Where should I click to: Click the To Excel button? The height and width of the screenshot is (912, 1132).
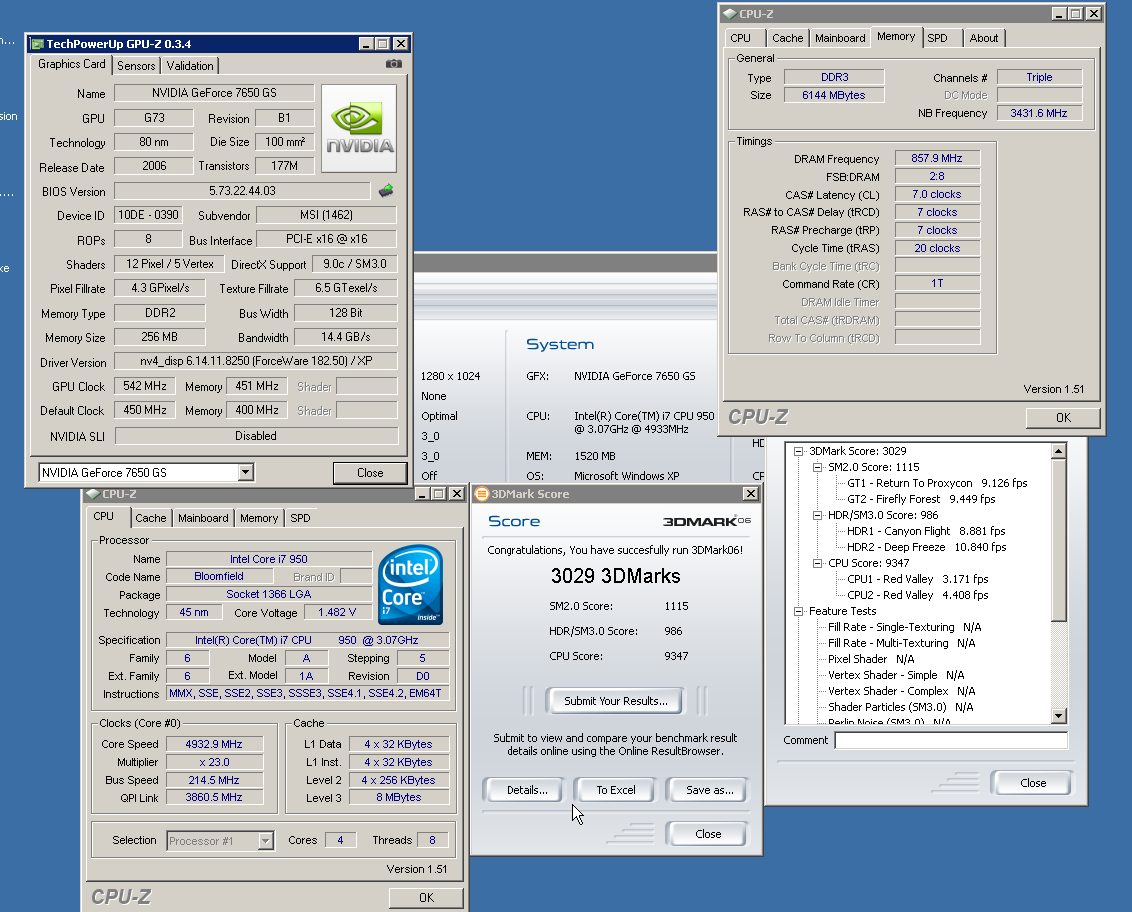click(616, 790)
